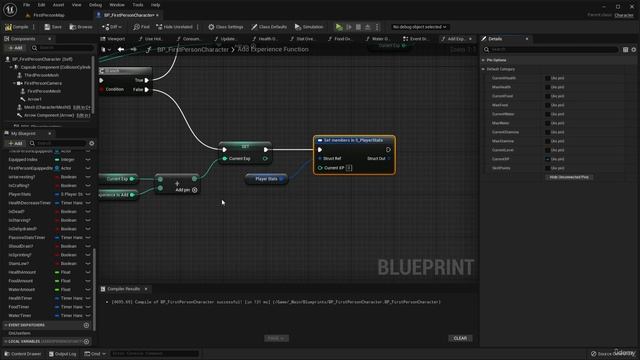Collapse Event Dispatchers section
The image size is (640, 360).
point(6,325)
